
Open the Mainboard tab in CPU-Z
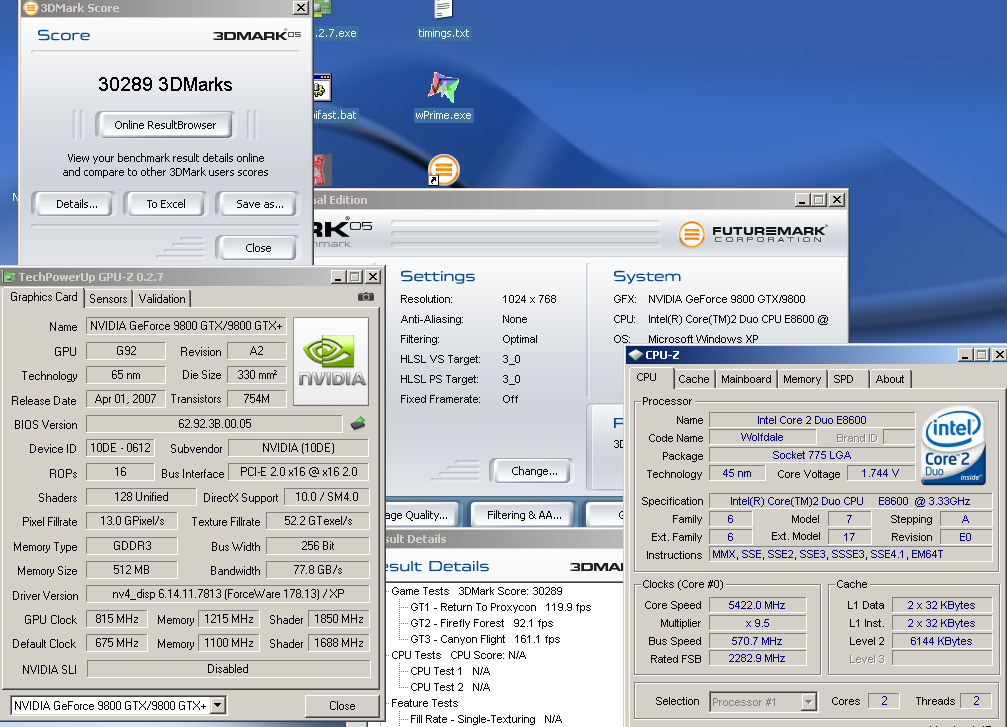[746, 379]
